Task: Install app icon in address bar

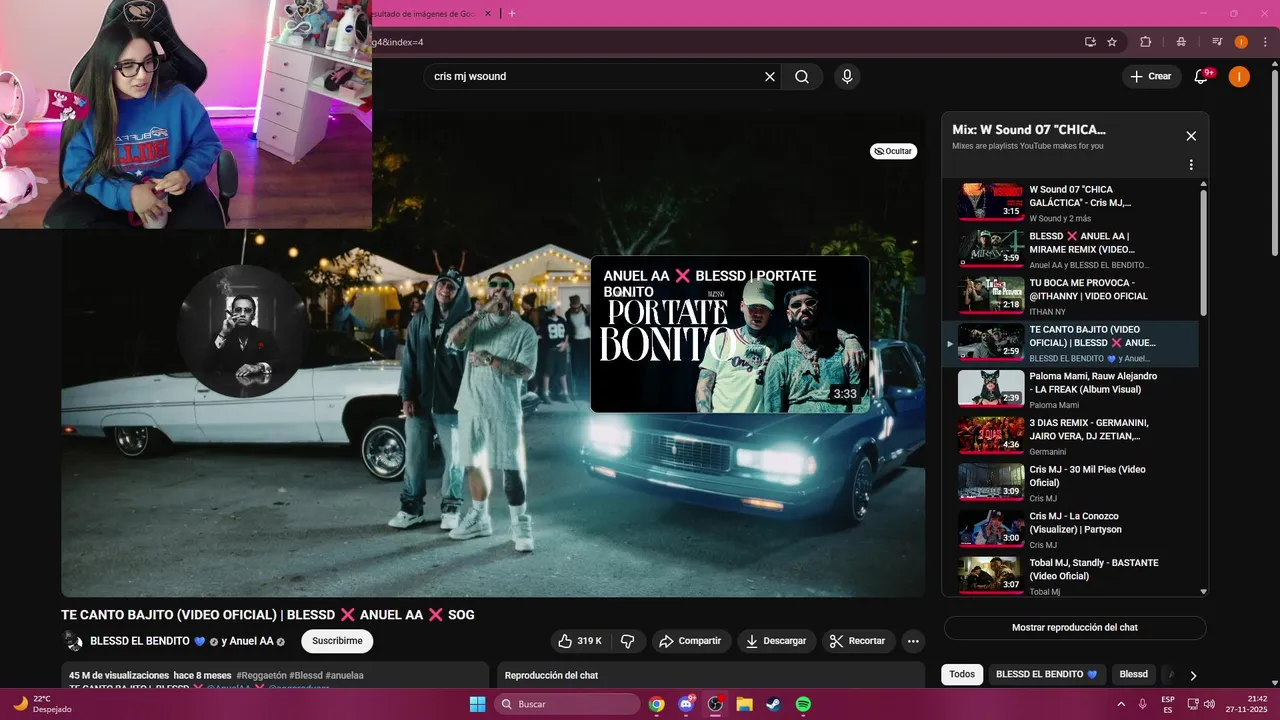Action: [x=1090, y=42]
